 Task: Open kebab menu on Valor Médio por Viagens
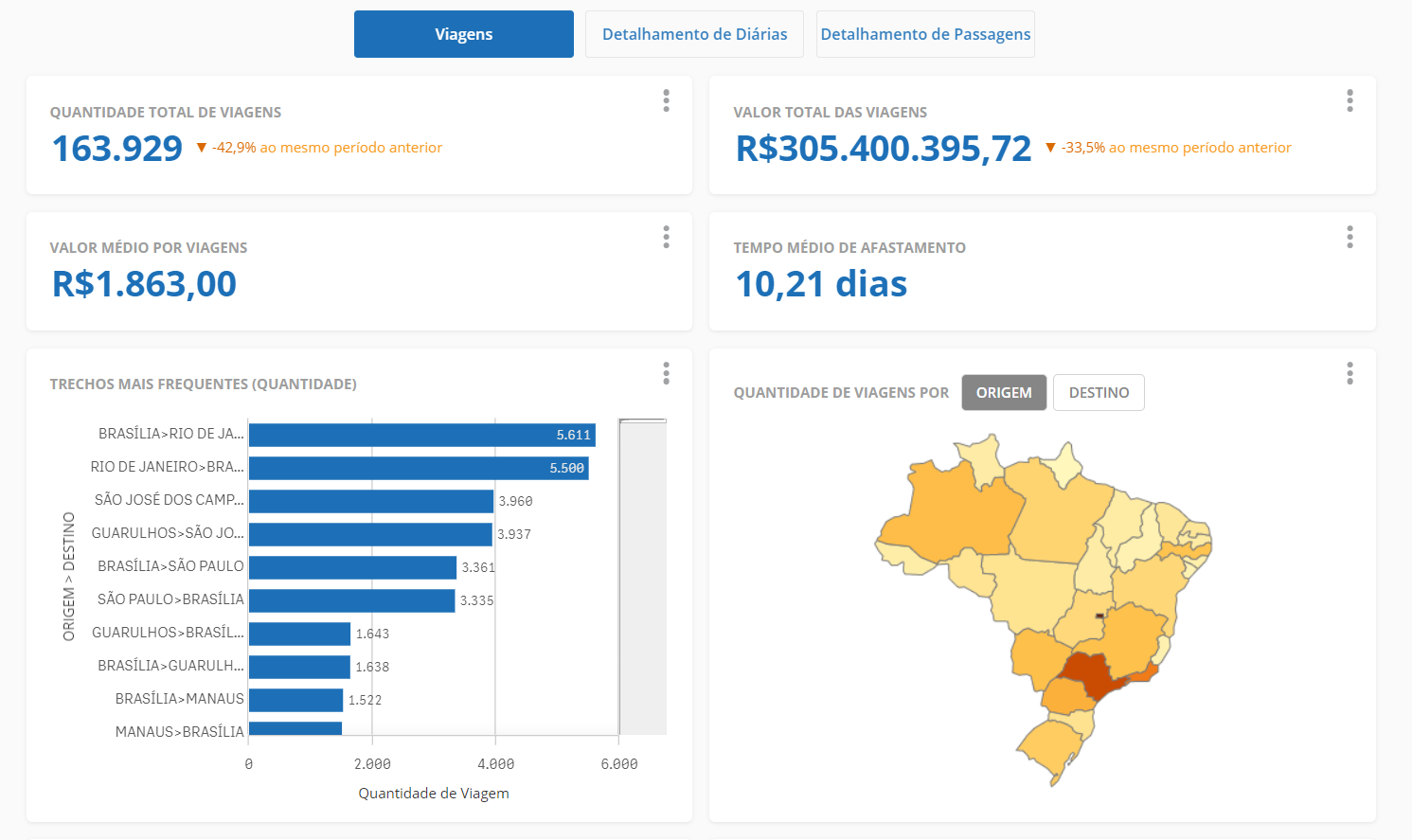coord(667,237)
